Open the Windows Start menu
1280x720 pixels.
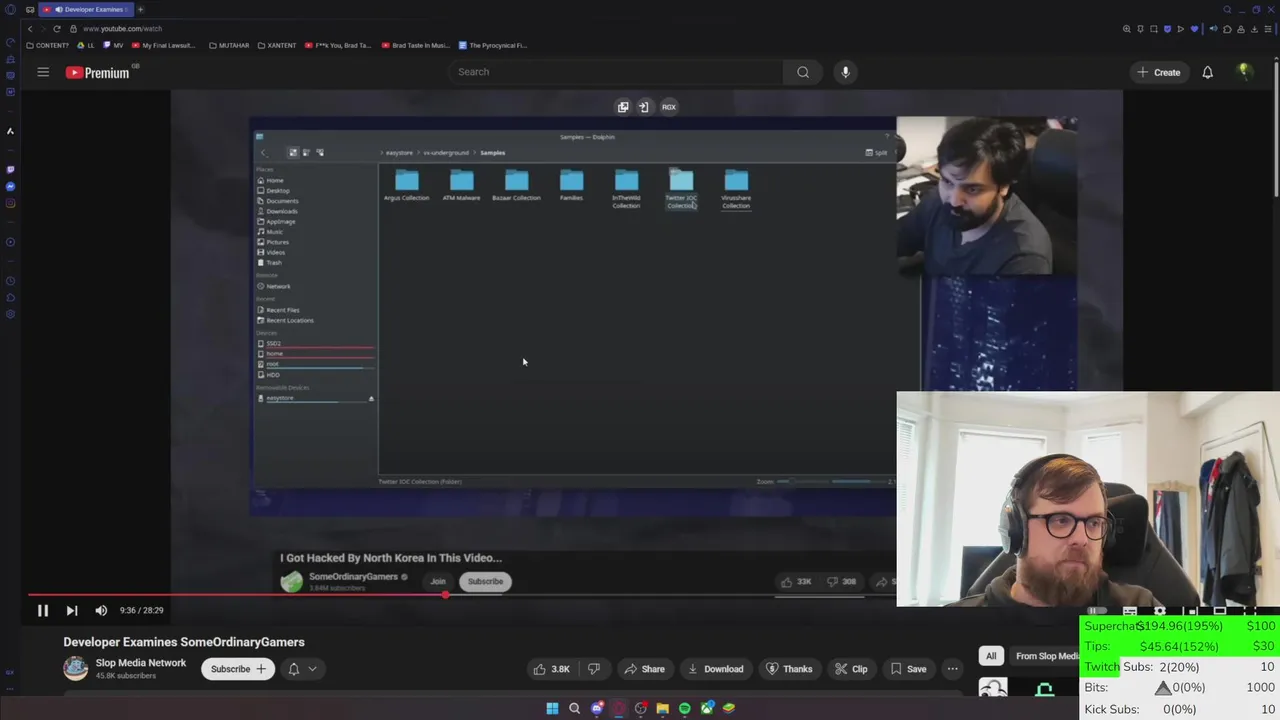point(552,708)
